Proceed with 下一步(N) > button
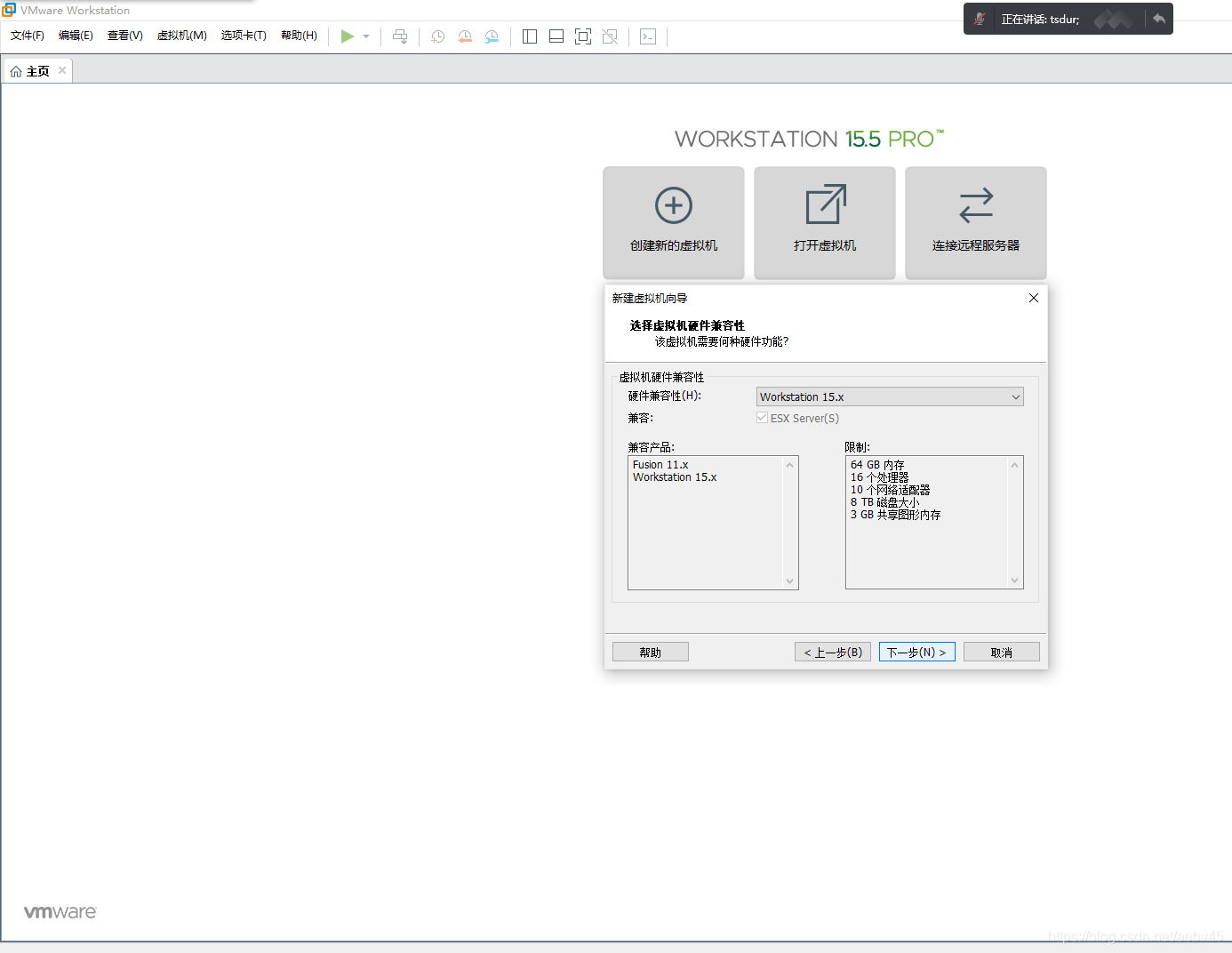Image resolution: width=1232 pixels, height=953 pixels. pos(917,652)
